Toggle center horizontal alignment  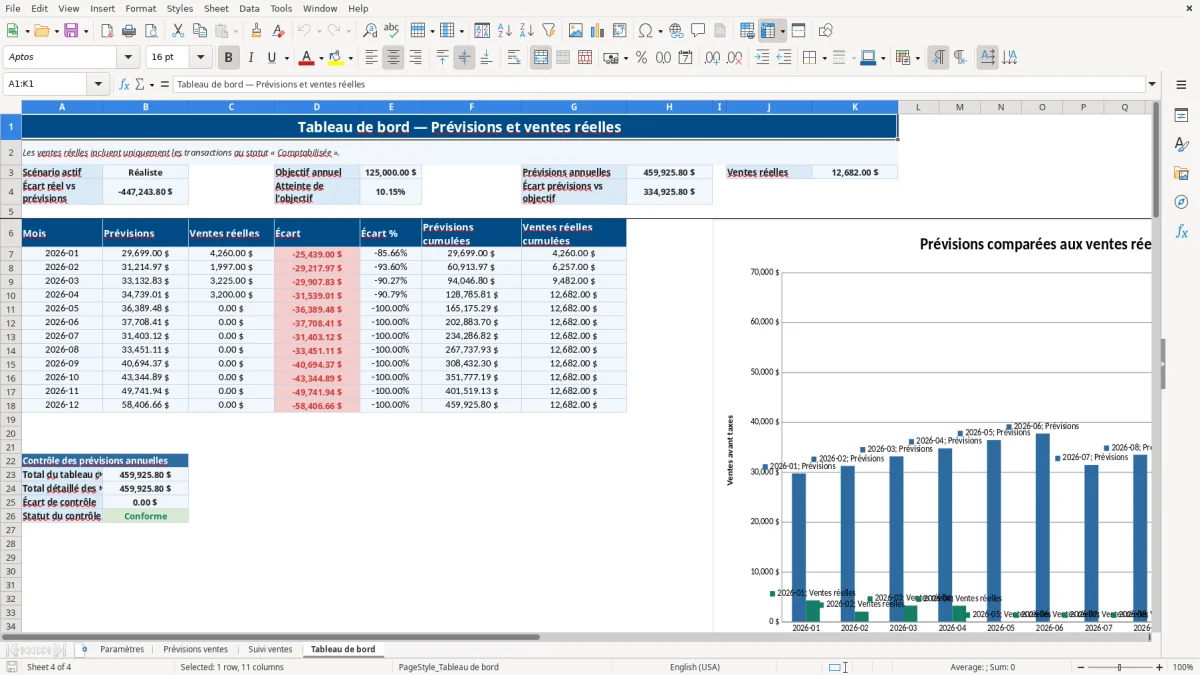point(393,58)
